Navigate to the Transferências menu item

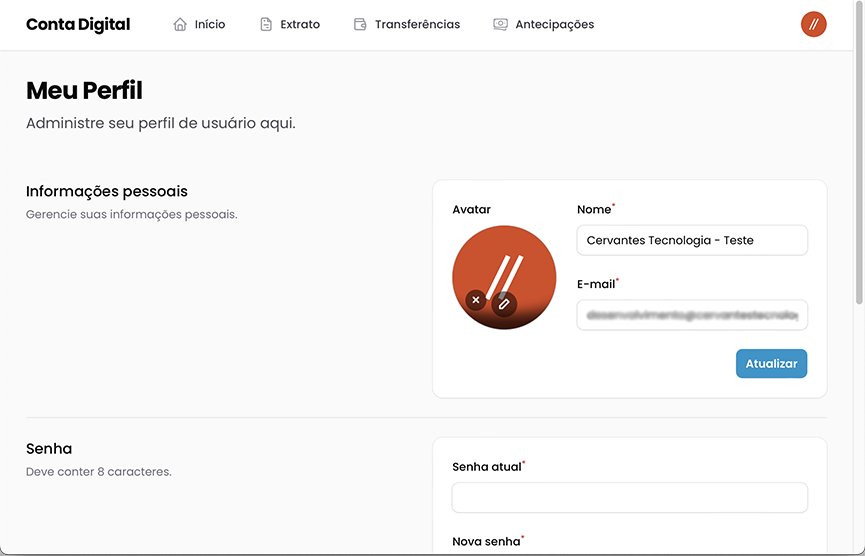point(417,25)
